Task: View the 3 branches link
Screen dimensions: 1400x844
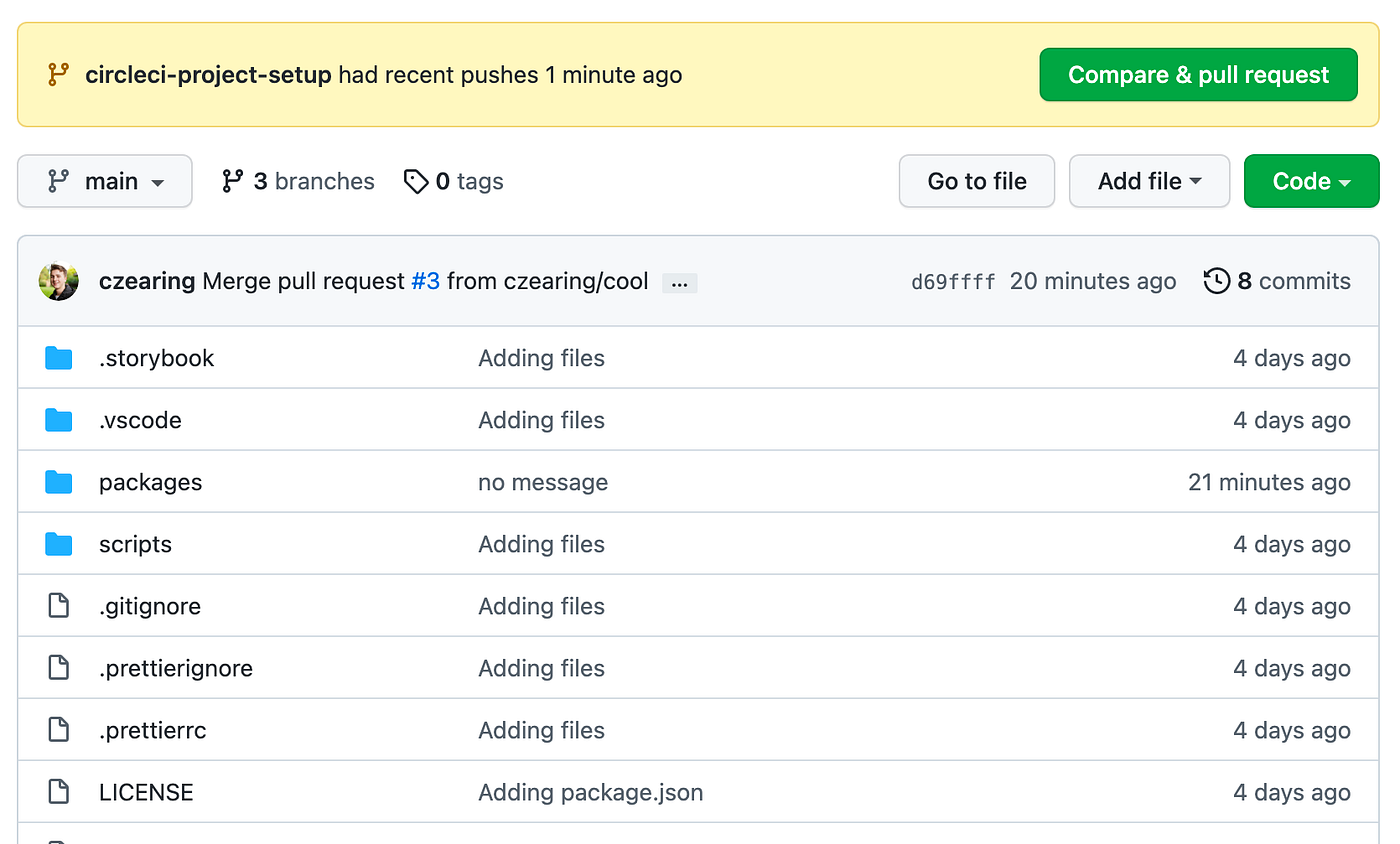Action: coord(298,181)
